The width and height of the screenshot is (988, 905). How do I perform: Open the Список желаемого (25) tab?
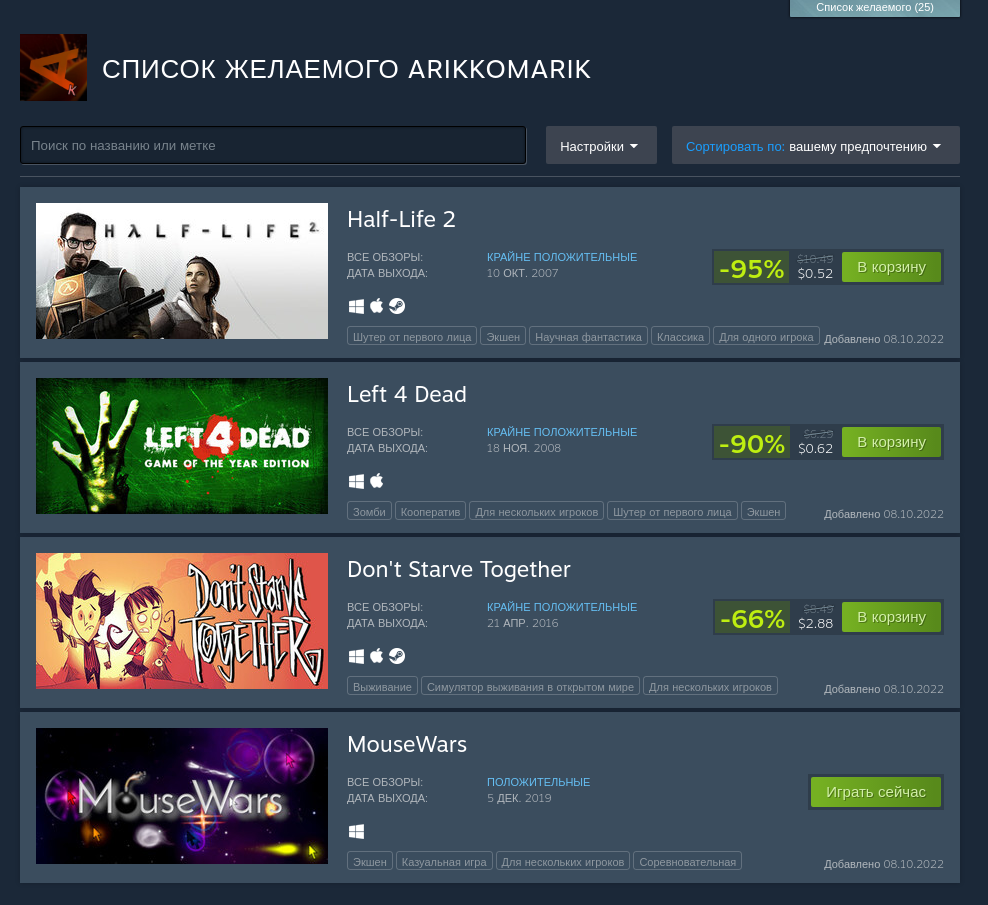coord(875,8)
